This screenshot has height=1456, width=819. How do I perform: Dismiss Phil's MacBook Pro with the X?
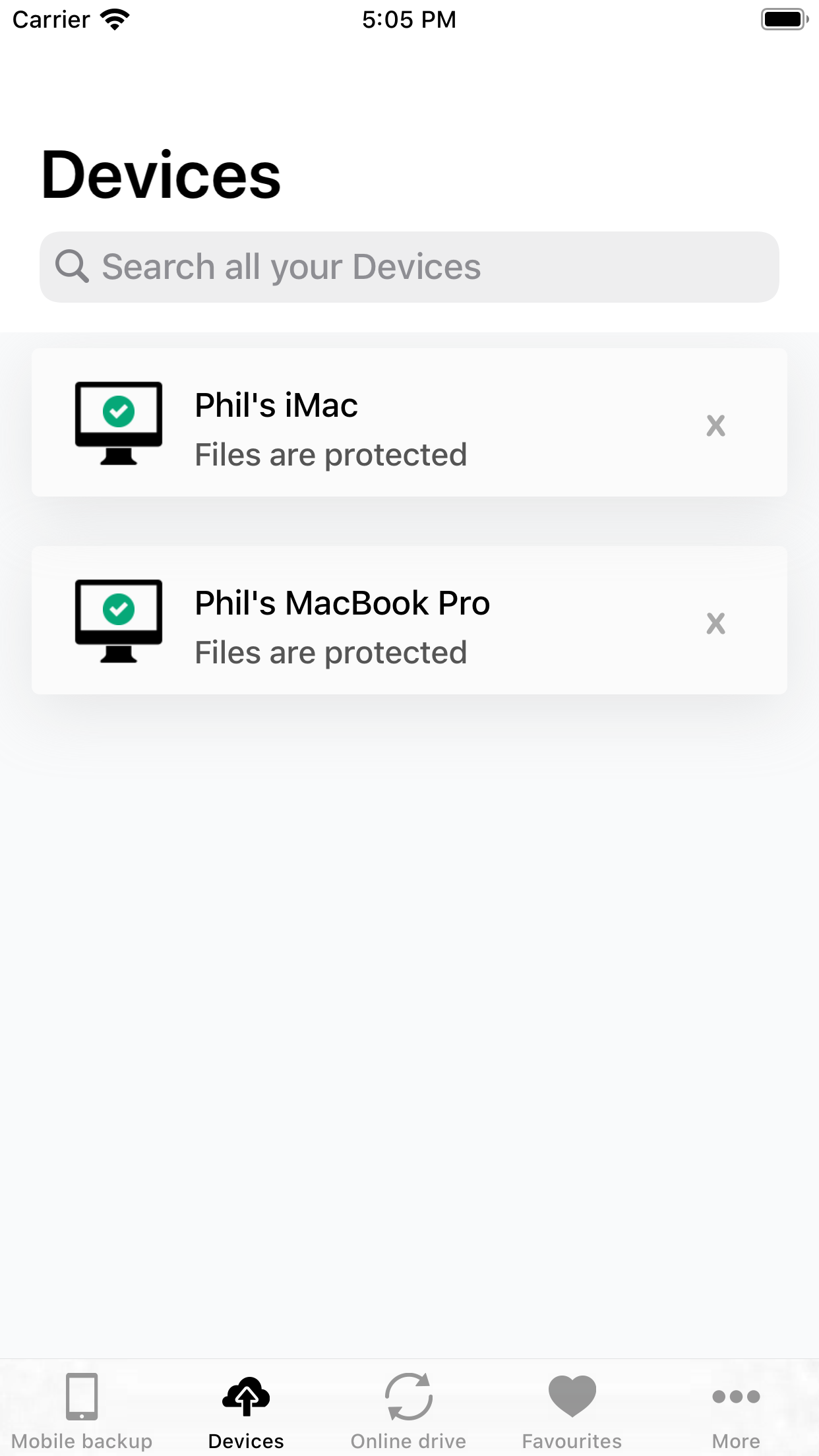[x=716, y=624]
